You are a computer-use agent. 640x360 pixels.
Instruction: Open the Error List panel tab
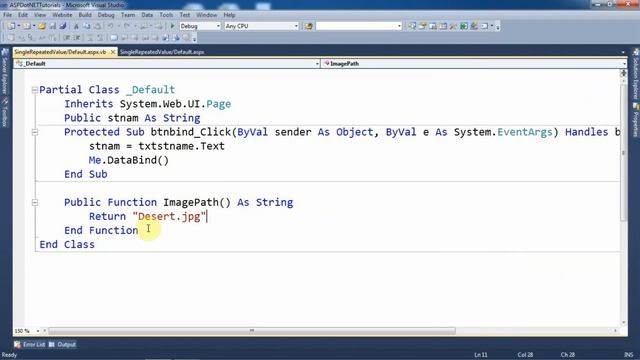pos(30,344)
